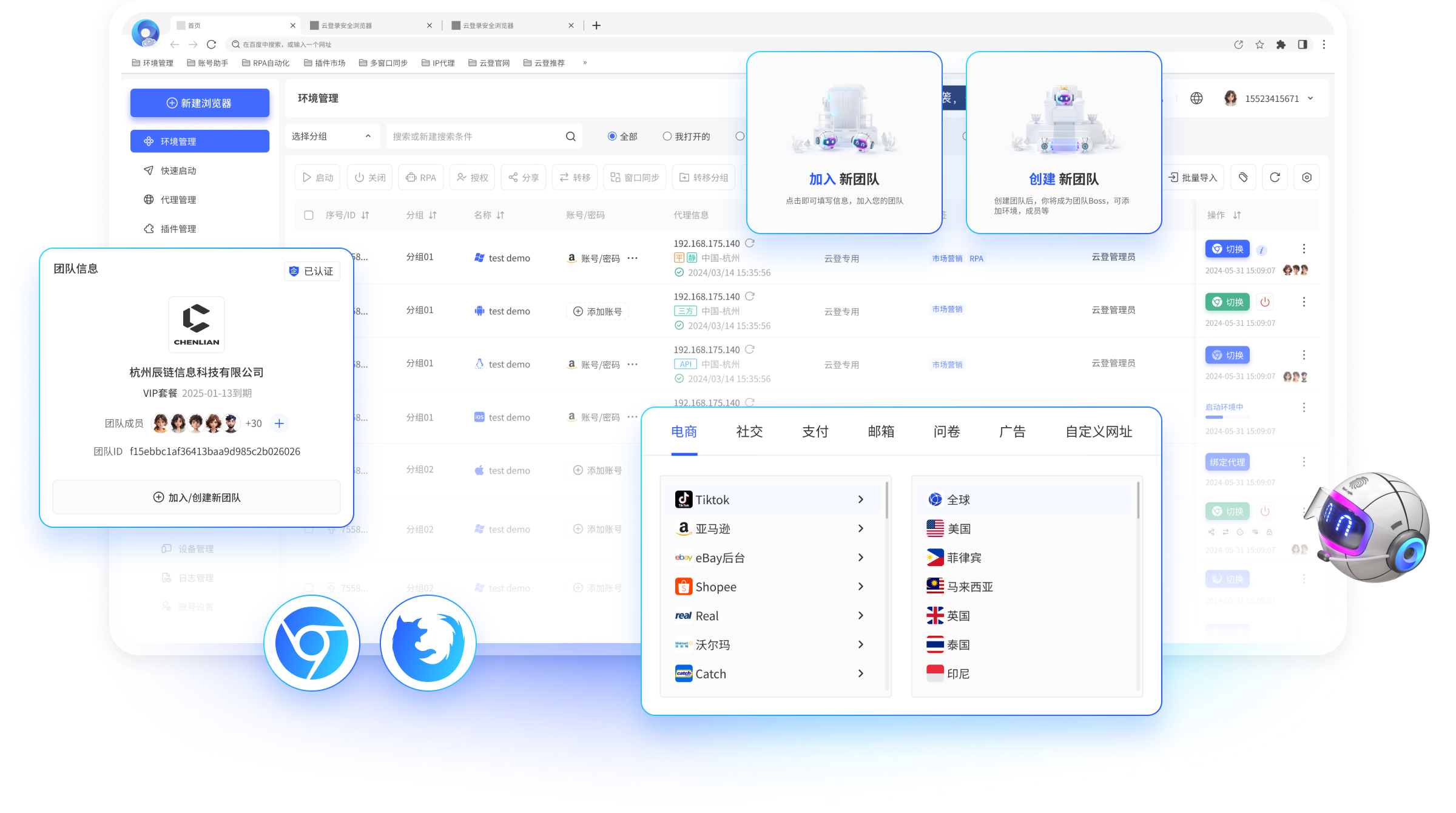
Task: Select the 我打开的 radio option
Action: pyautogui.click(x=667, y=137)
